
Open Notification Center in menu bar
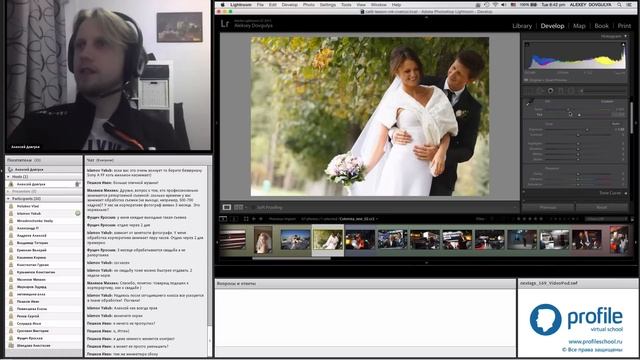tap(629, 4)
